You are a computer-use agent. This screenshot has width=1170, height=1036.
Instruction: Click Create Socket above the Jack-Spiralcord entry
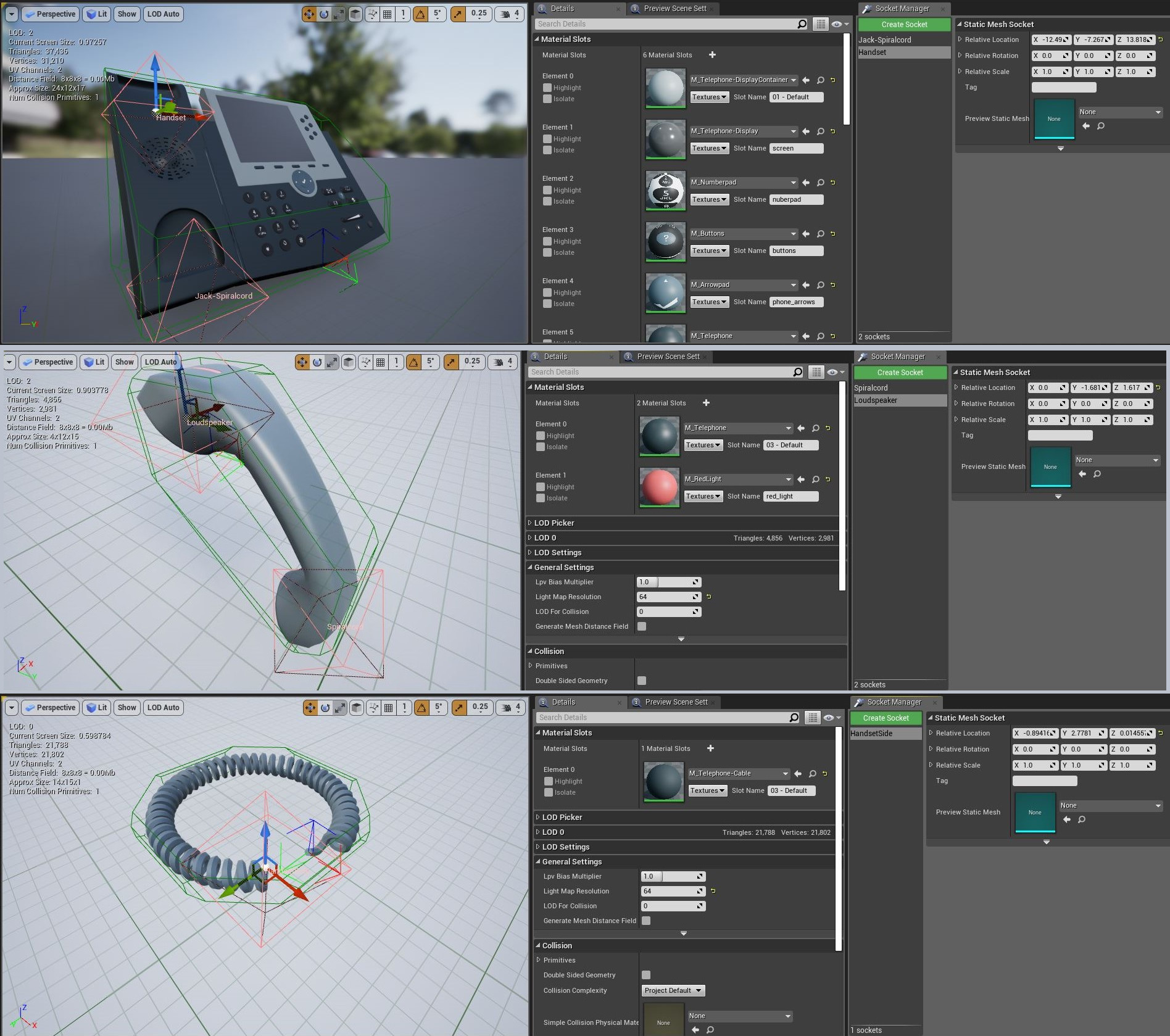click(x=904, y=25)
